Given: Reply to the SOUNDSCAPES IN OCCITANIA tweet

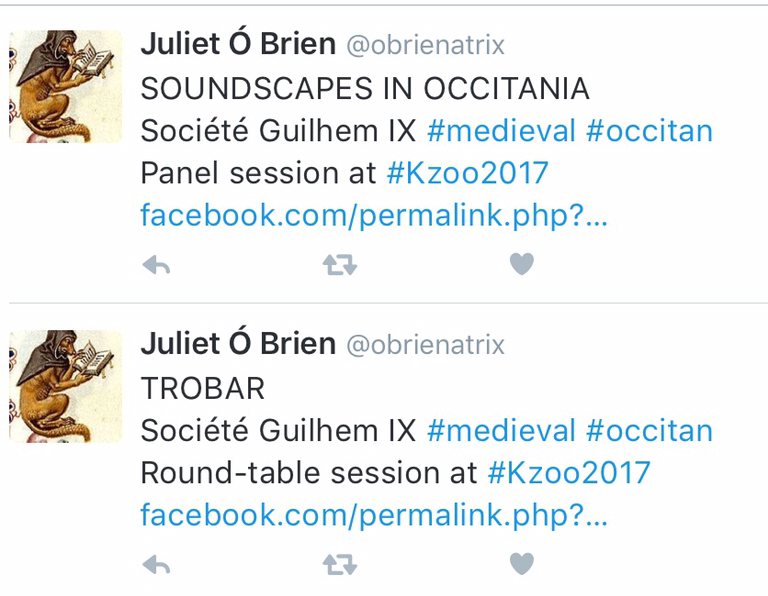Looking at the screenshot, I should (156, 265).
